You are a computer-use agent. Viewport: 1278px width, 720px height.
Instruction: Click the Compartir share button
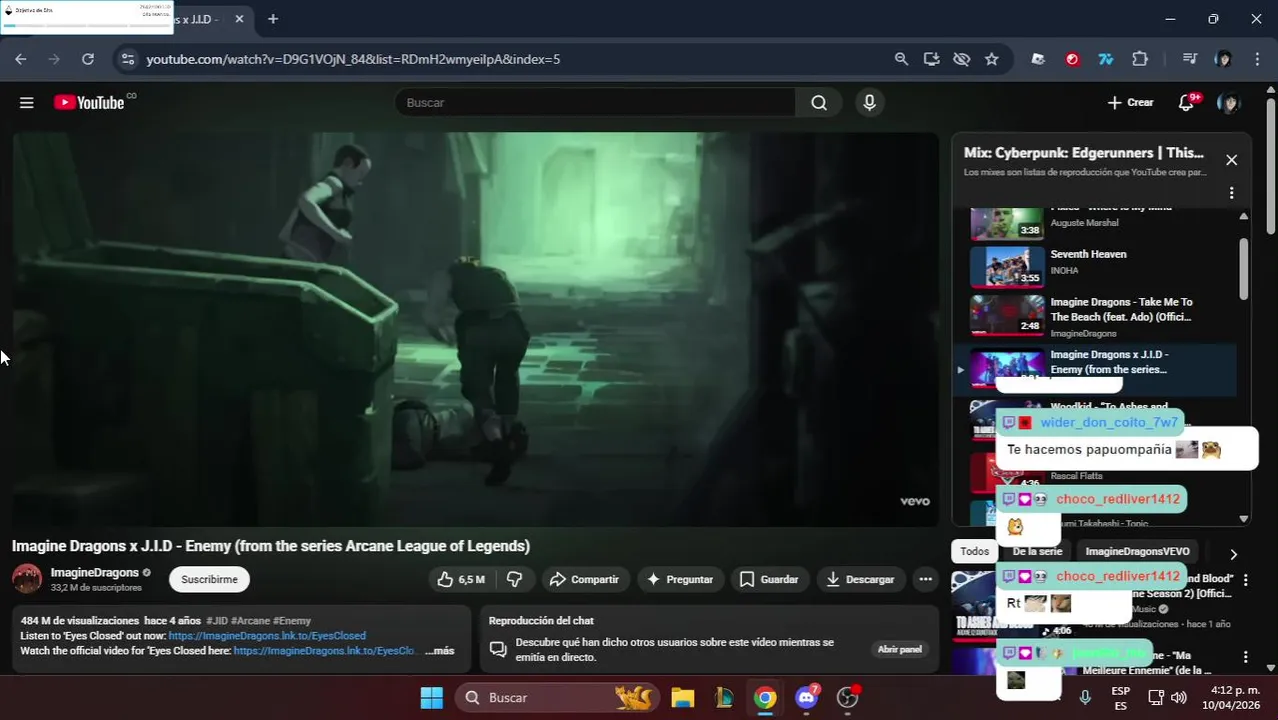(586, 579)
